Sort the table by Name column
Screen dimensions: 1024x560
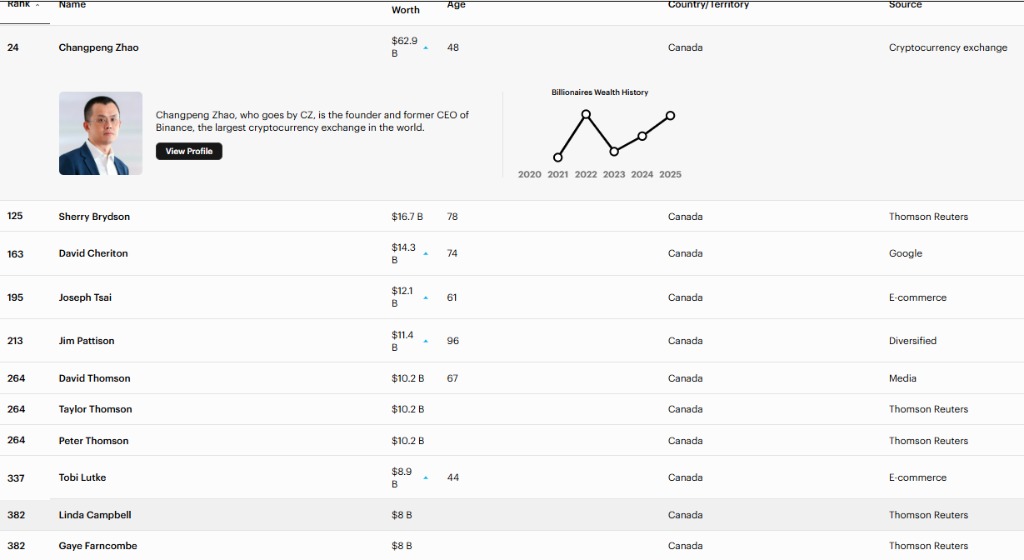[x=72, y=5]
